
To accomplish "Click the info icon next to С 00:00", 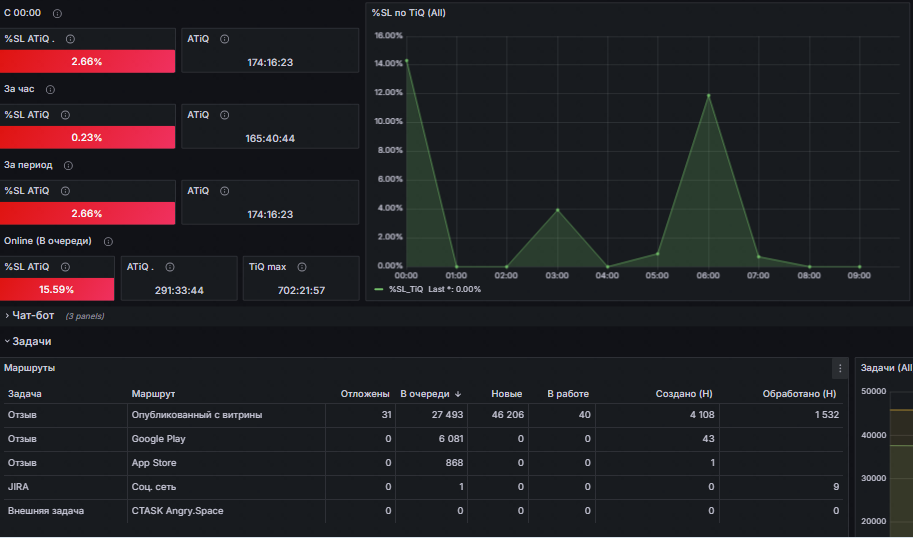I will point(57,13).
